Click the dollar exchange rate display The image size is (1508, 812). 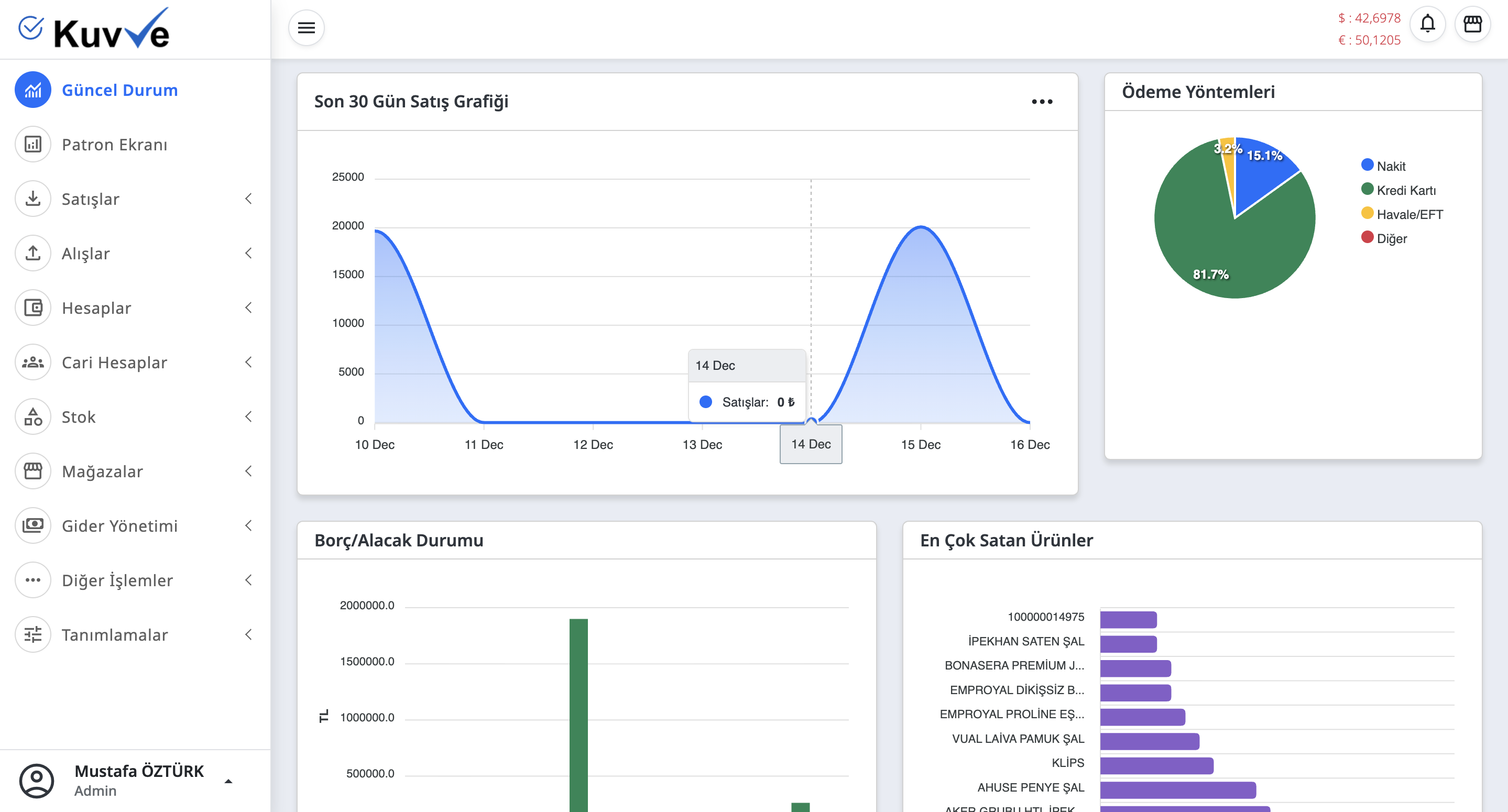pyautogui.click(x=1370, y=18)
